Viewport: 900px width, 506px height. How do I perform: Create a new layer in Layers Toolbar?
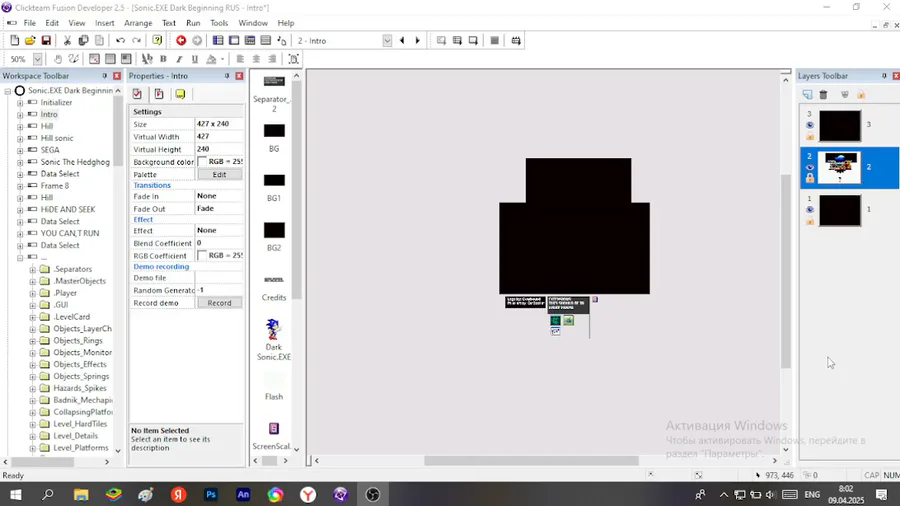[x=808, y=95]
